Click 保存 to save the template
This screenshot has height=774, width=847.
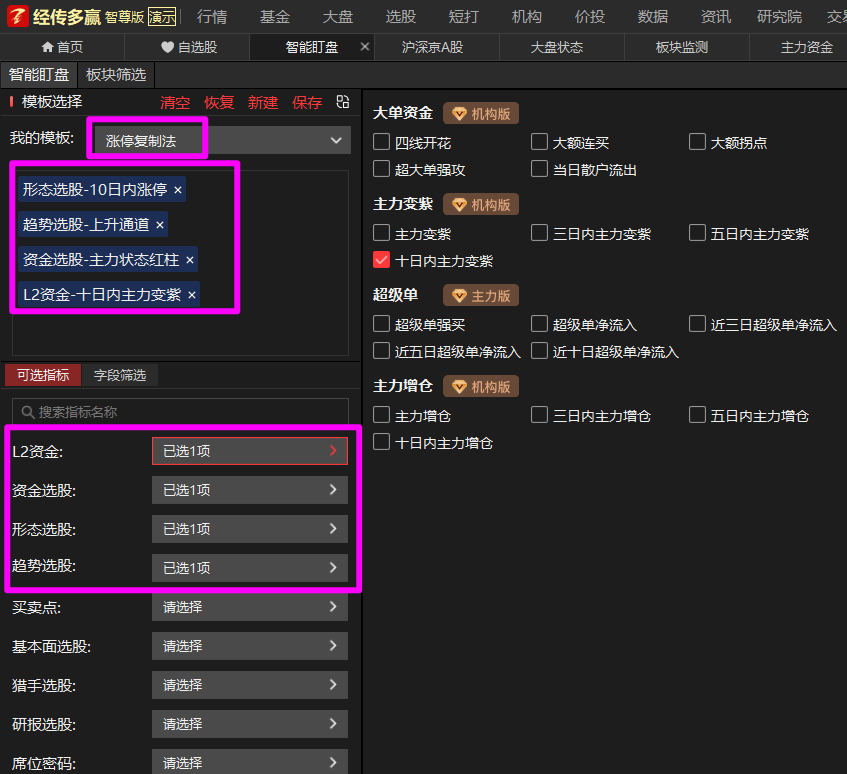coord(307,103)
